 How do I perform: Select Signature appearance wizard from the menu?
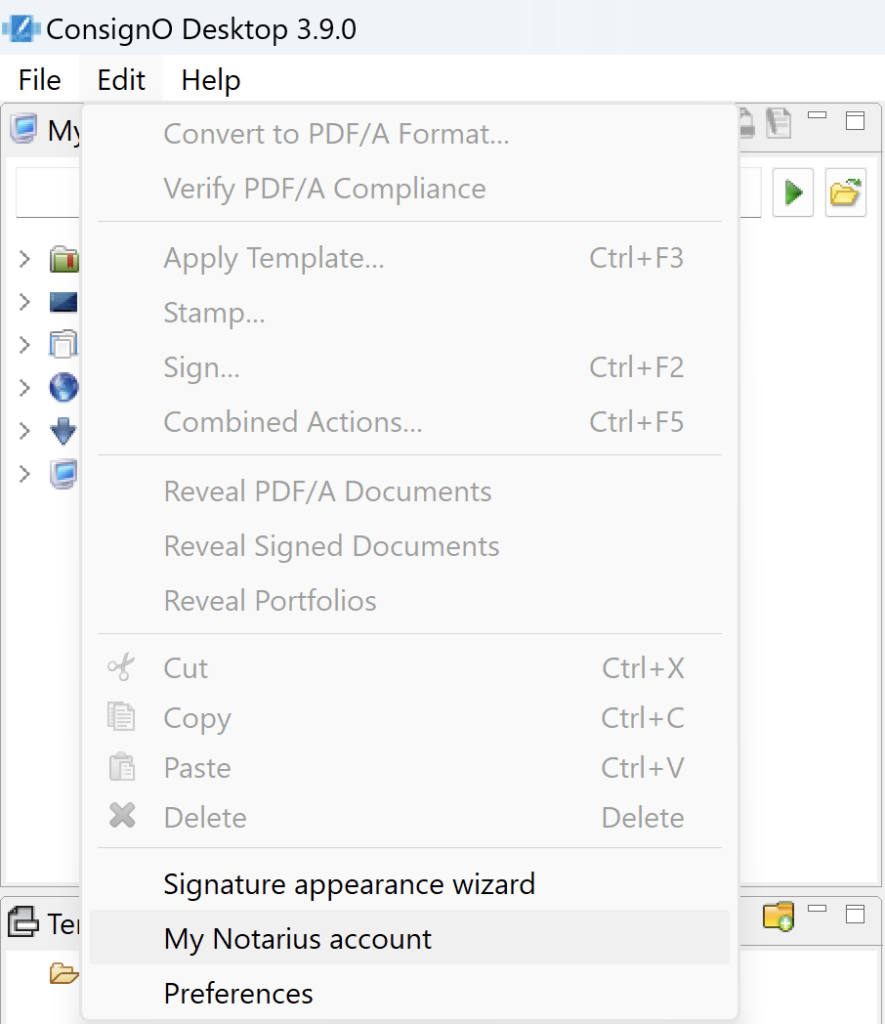(349, 884)
